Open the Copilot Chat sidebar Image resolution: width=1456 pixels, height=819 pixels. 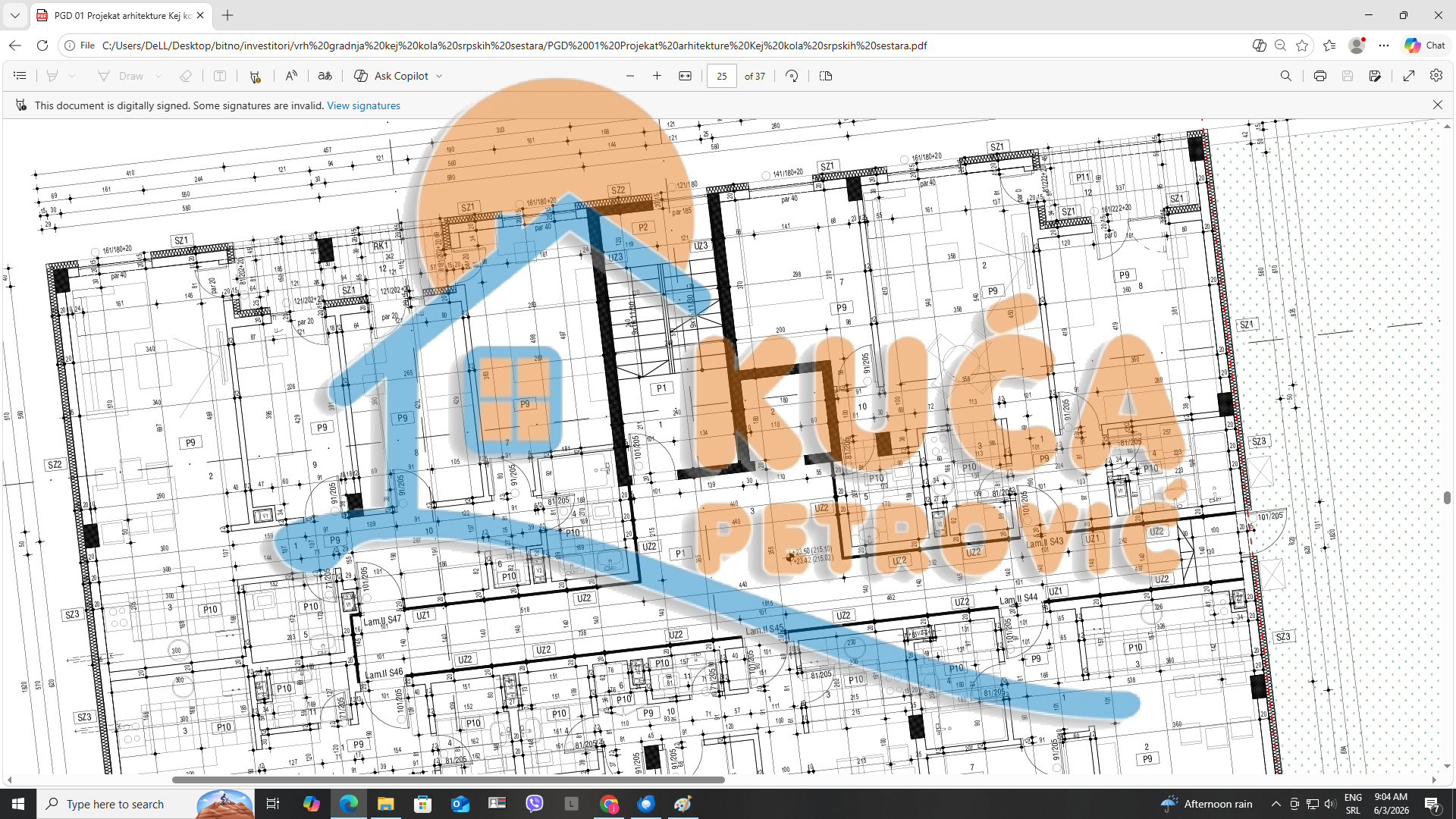coord(1424,45)
